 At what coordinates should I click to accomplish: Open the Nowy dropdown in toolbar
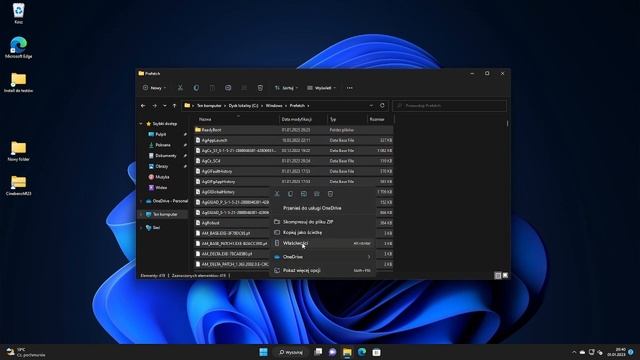pos(154,88)
